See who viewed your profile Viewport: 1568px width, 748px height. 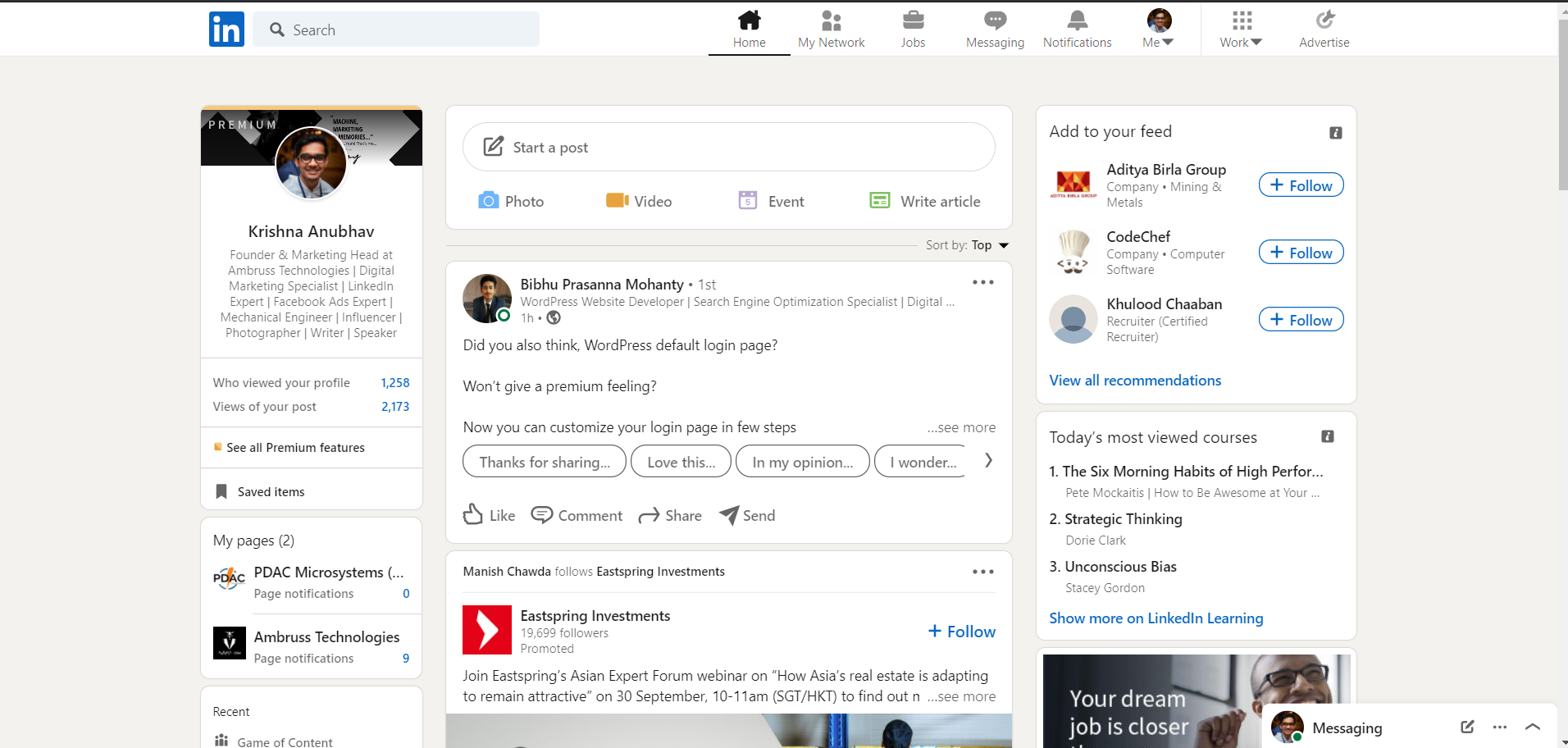(312, 383)
